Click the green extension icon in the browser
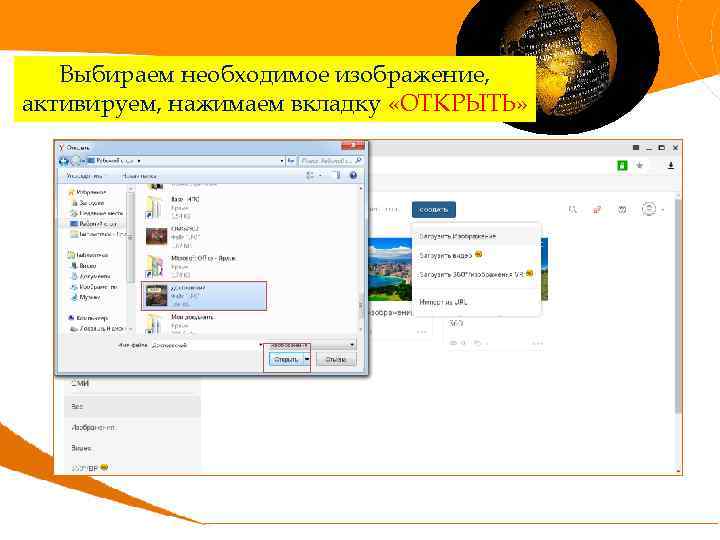 (x=622, y=165)
